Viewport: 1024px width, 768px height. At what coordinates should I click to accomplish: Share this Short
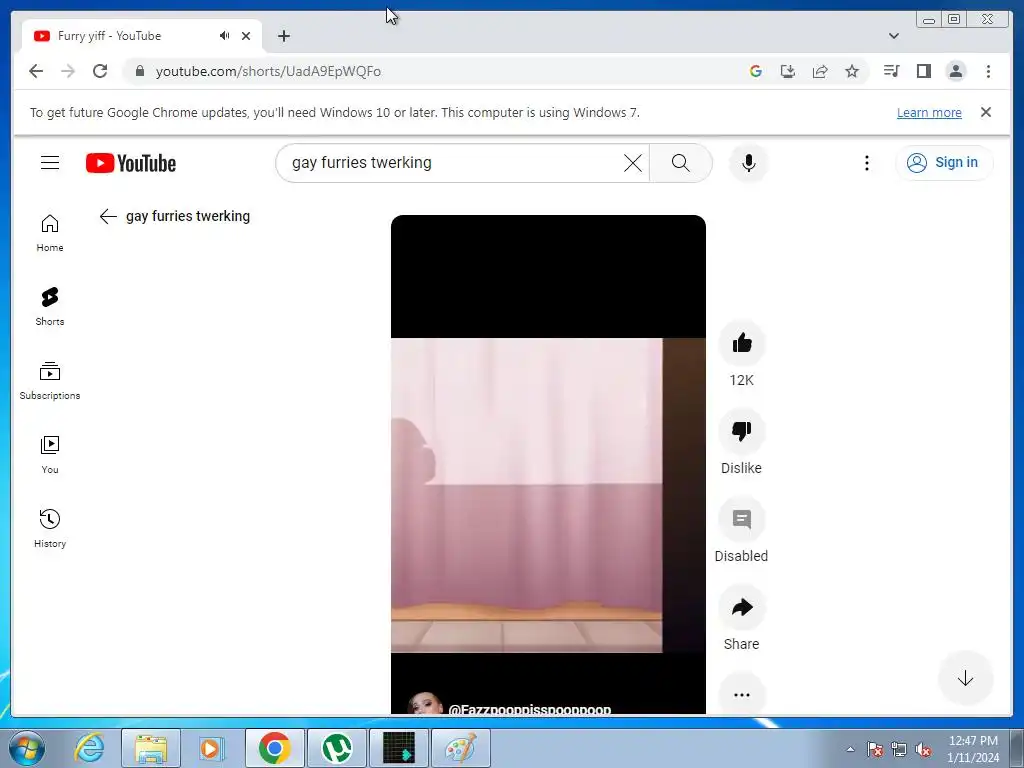[x=741, y=607]
